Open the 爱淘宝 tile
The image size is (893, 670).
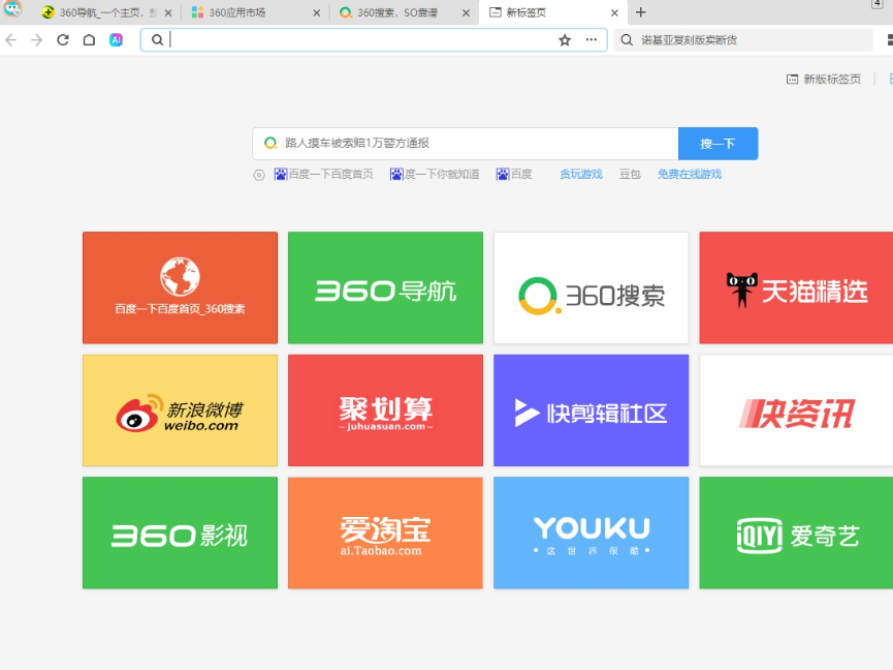386,533
